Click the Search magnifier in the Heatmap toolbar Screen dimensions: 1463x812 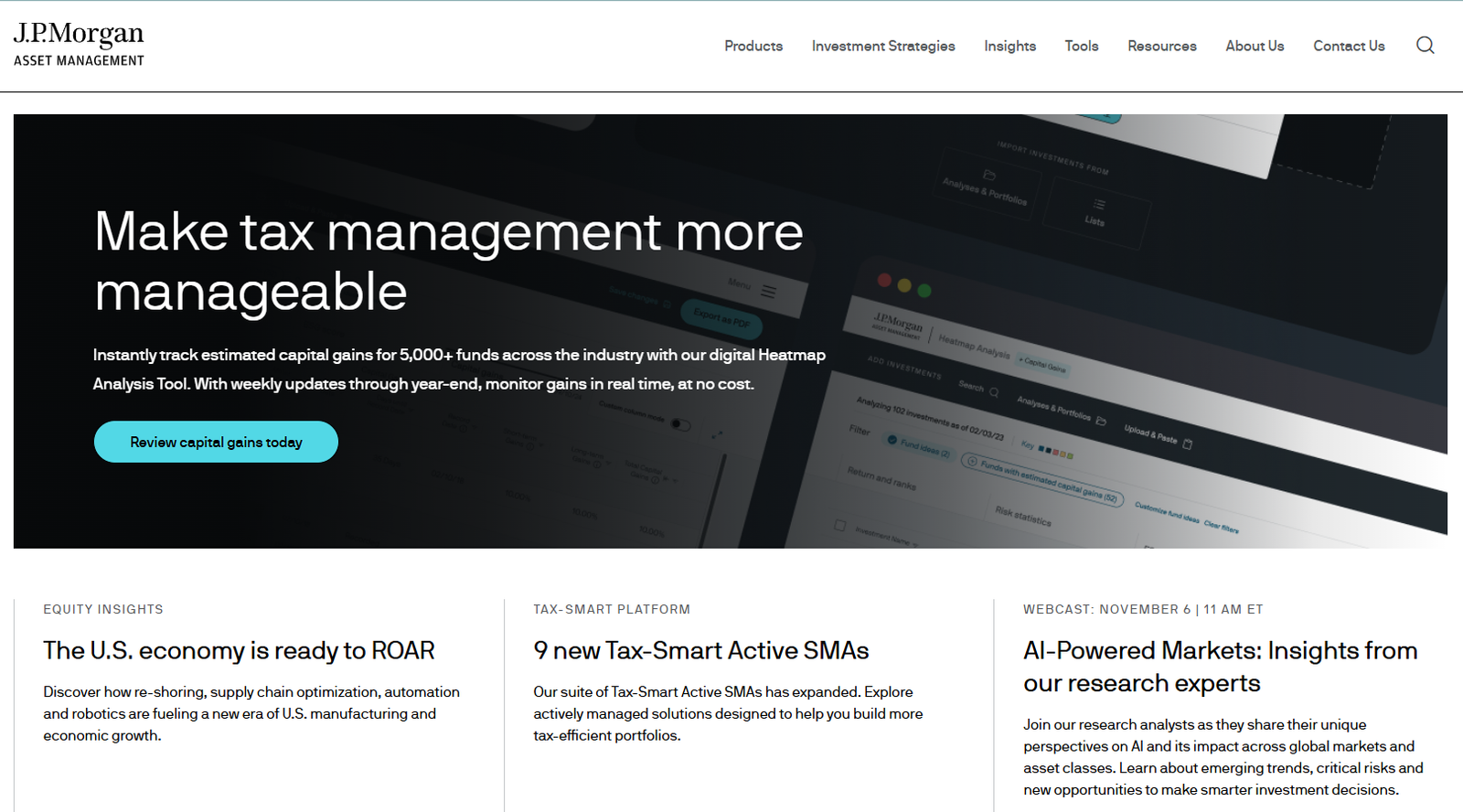pos(994,392)
